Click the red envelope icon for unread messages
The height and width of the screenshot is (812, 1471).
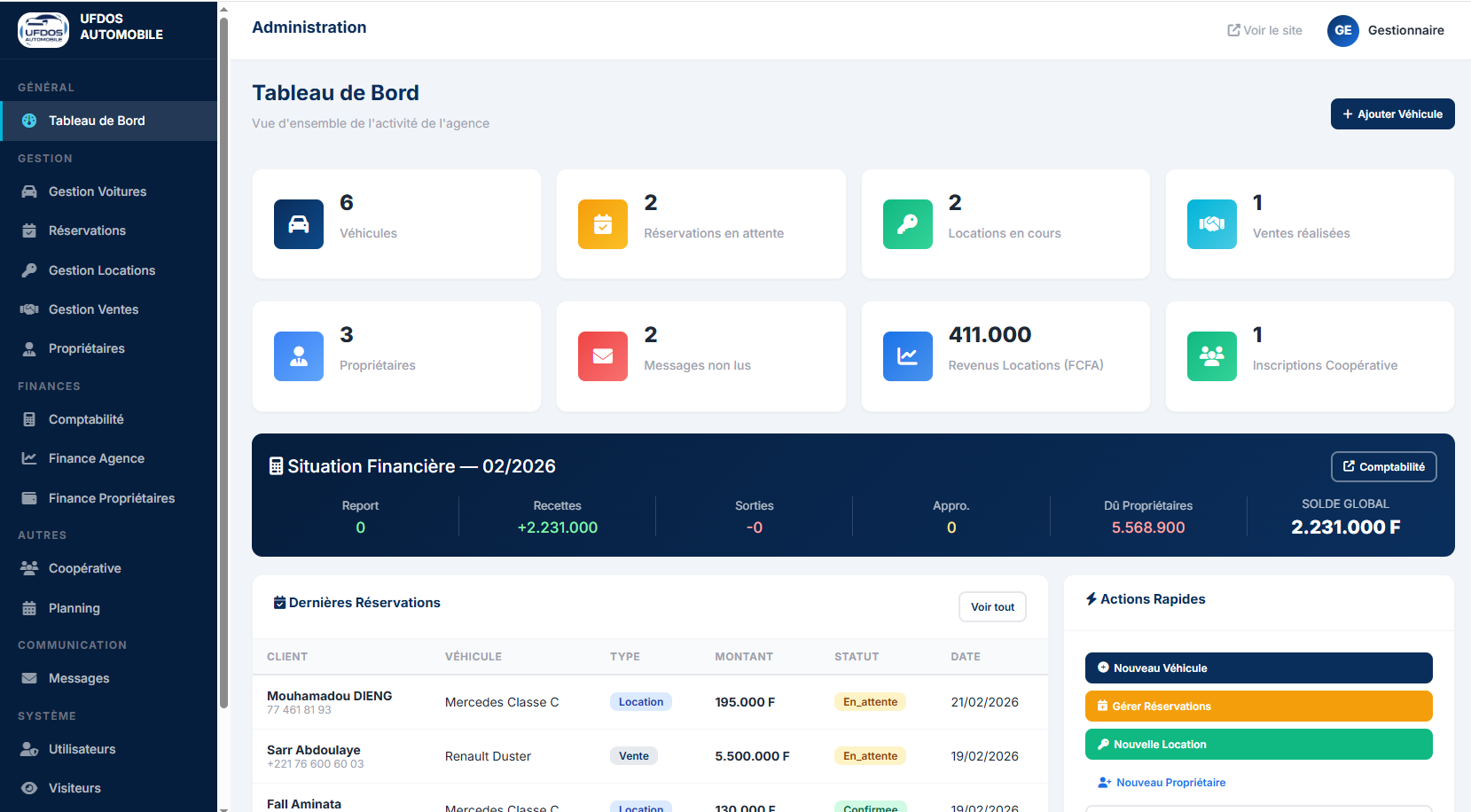click(x=603, y=356)
